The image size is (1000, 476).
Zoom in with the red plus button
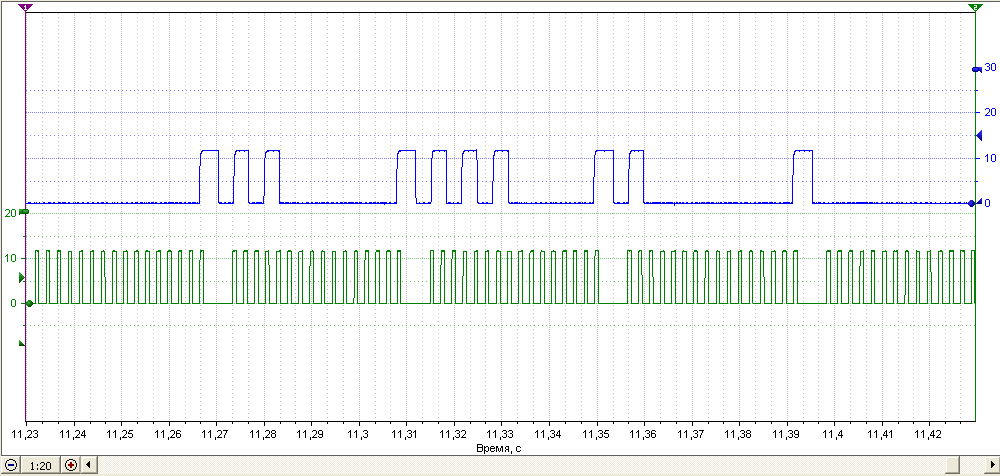71,465
